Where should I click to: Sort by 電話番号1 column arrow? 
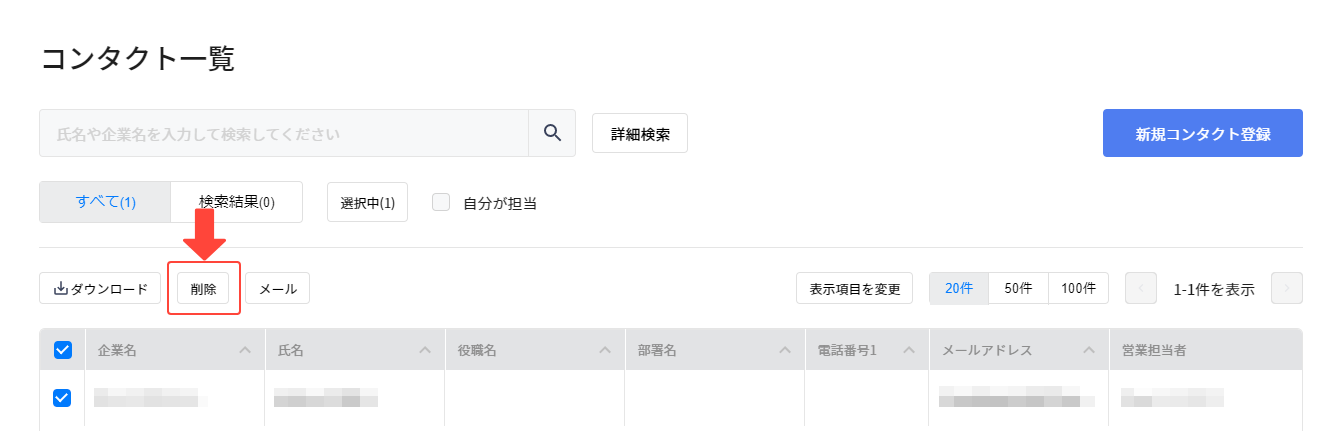pyautogui.click(x=909, y=350)
